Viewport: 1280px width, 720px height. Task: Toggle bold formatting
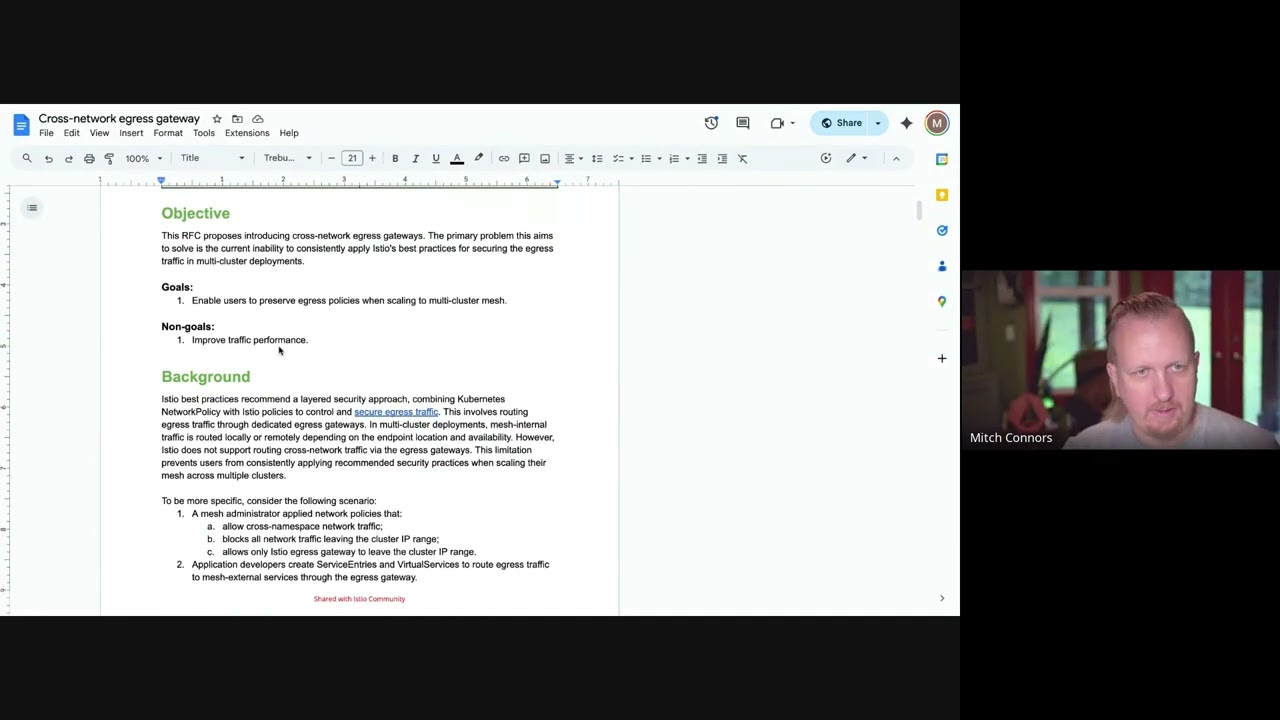[x=395, y=158]
